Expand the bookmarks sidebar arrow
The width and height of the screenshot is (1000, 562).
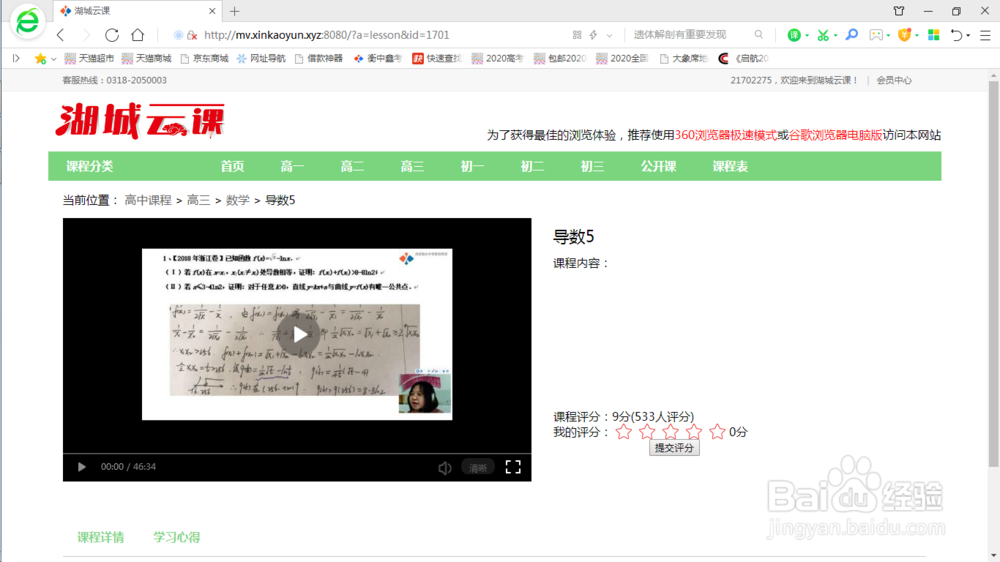16,58
